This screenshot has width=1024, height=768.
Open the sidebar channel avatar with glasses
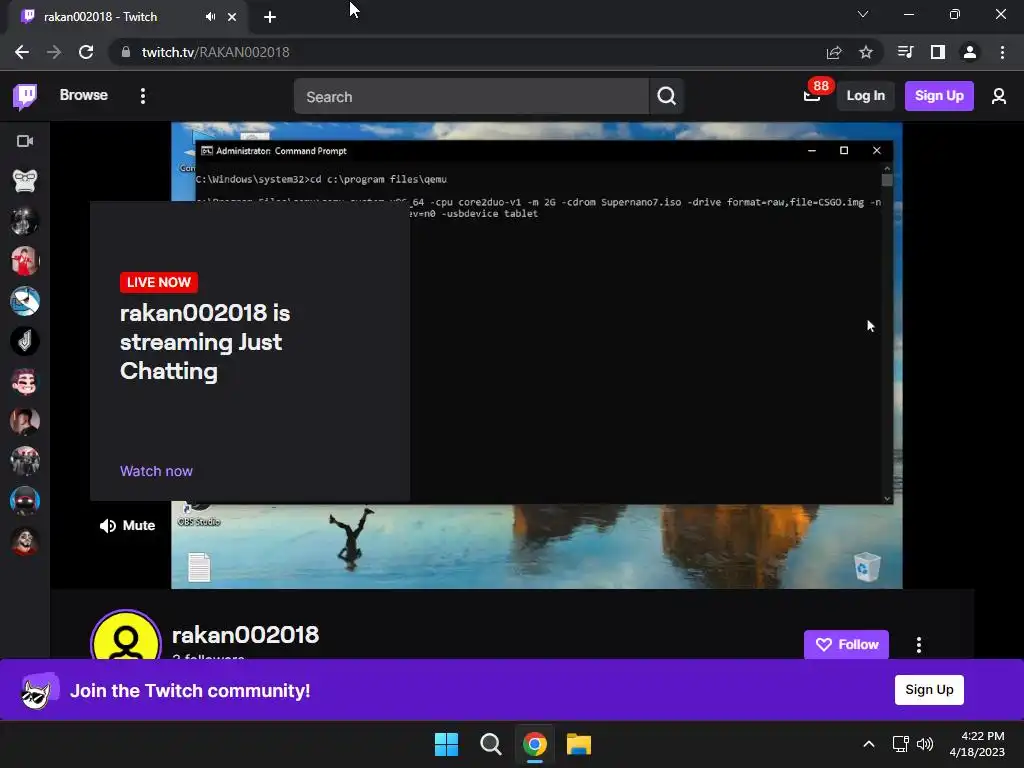[25, 181]
